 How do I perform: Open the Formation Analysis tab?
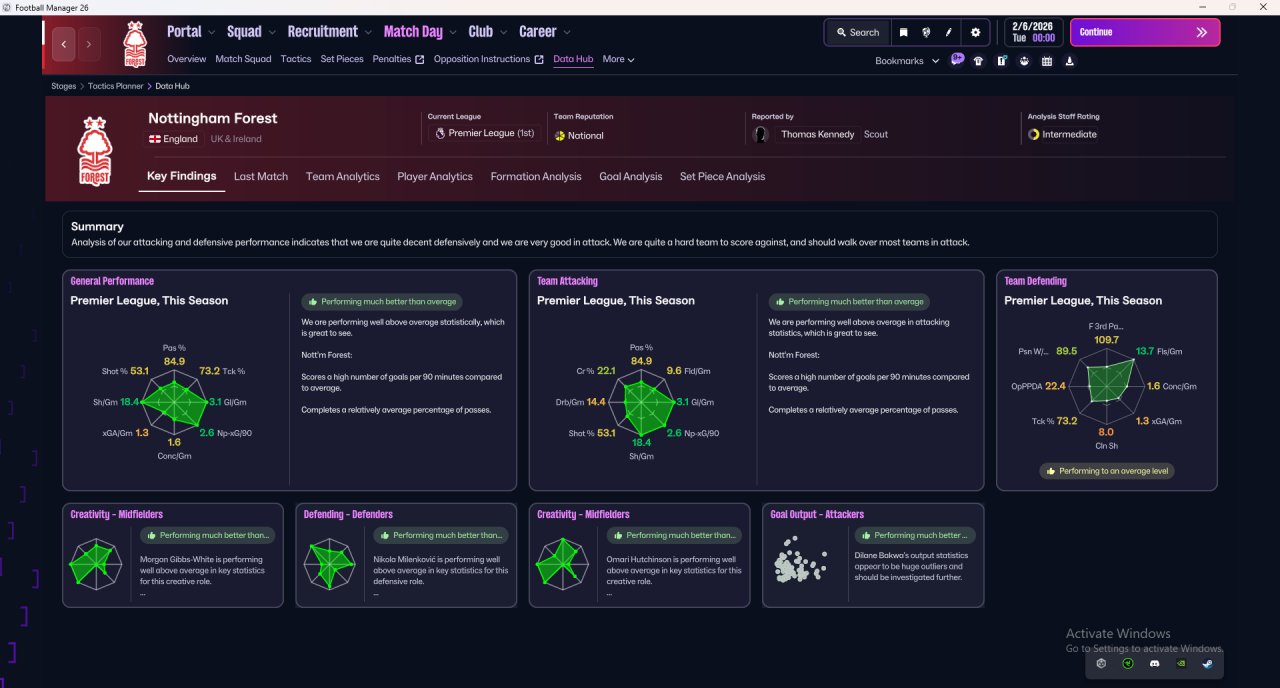click(536, 176)
